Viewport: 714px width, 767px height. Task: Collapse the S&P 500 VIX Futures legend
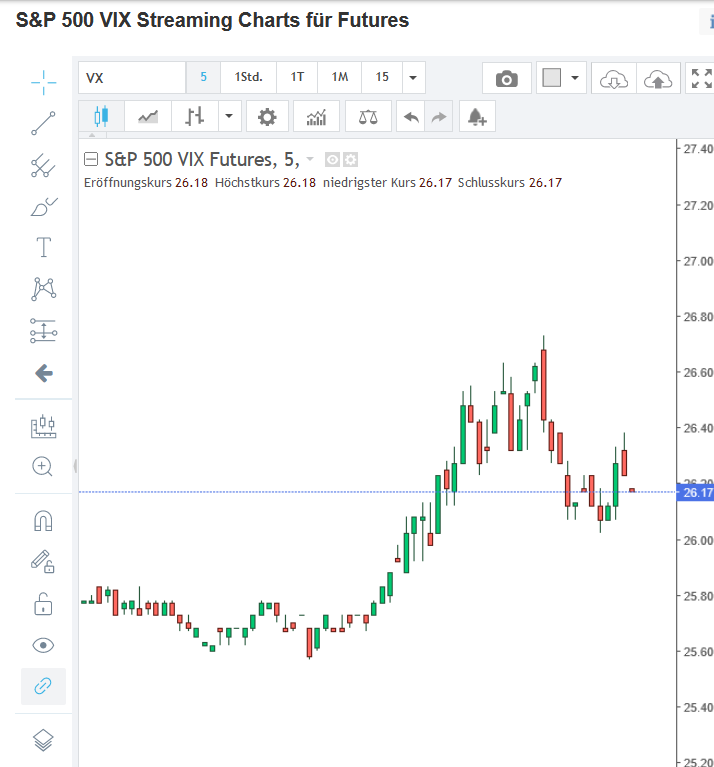coord(91,159)
